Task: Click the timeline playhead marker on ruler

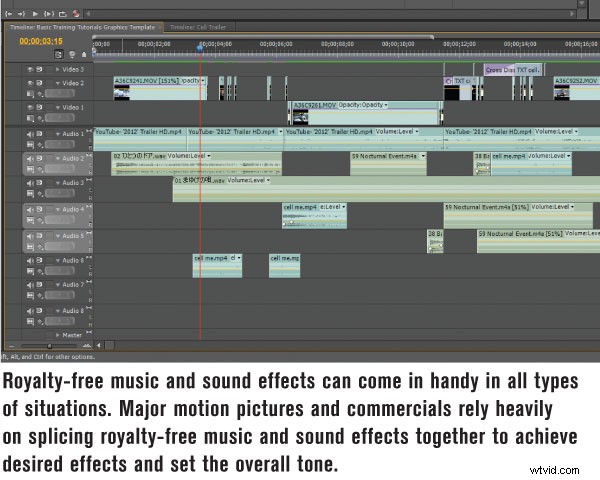Action: 200,48
